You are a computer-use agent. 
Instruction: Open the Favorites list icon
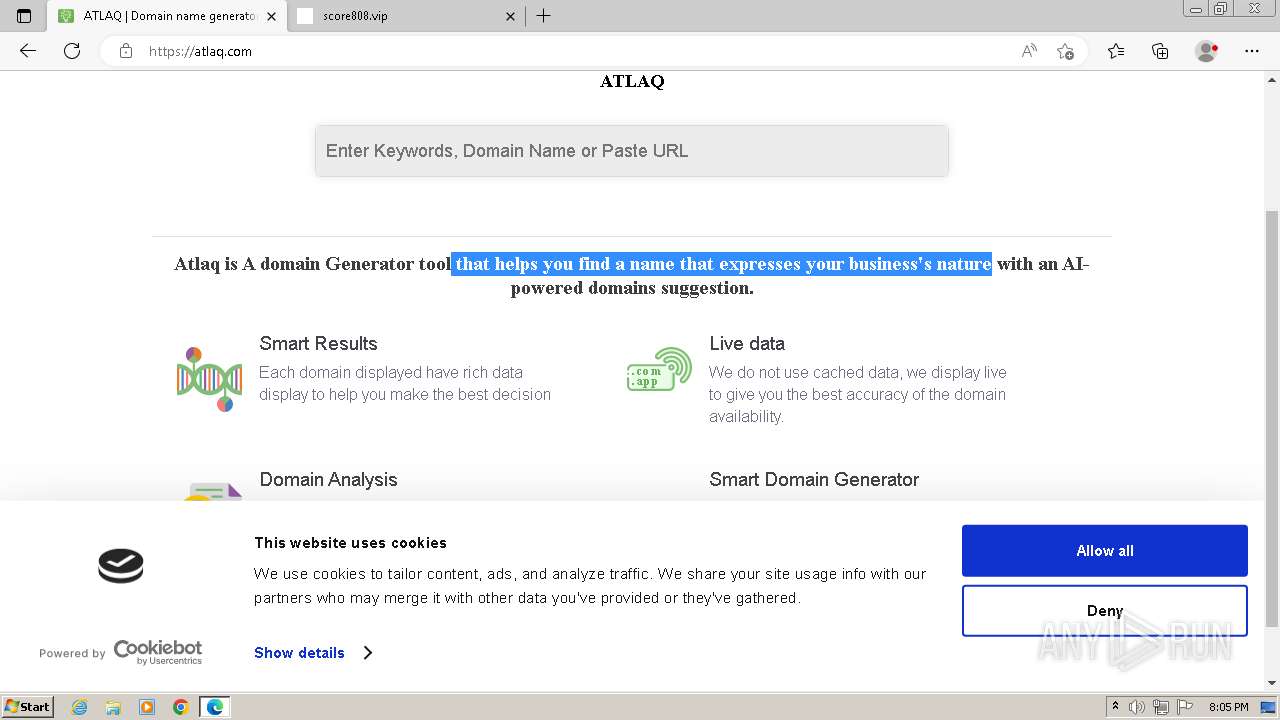pyautogui.click(x=1116, y=51)
